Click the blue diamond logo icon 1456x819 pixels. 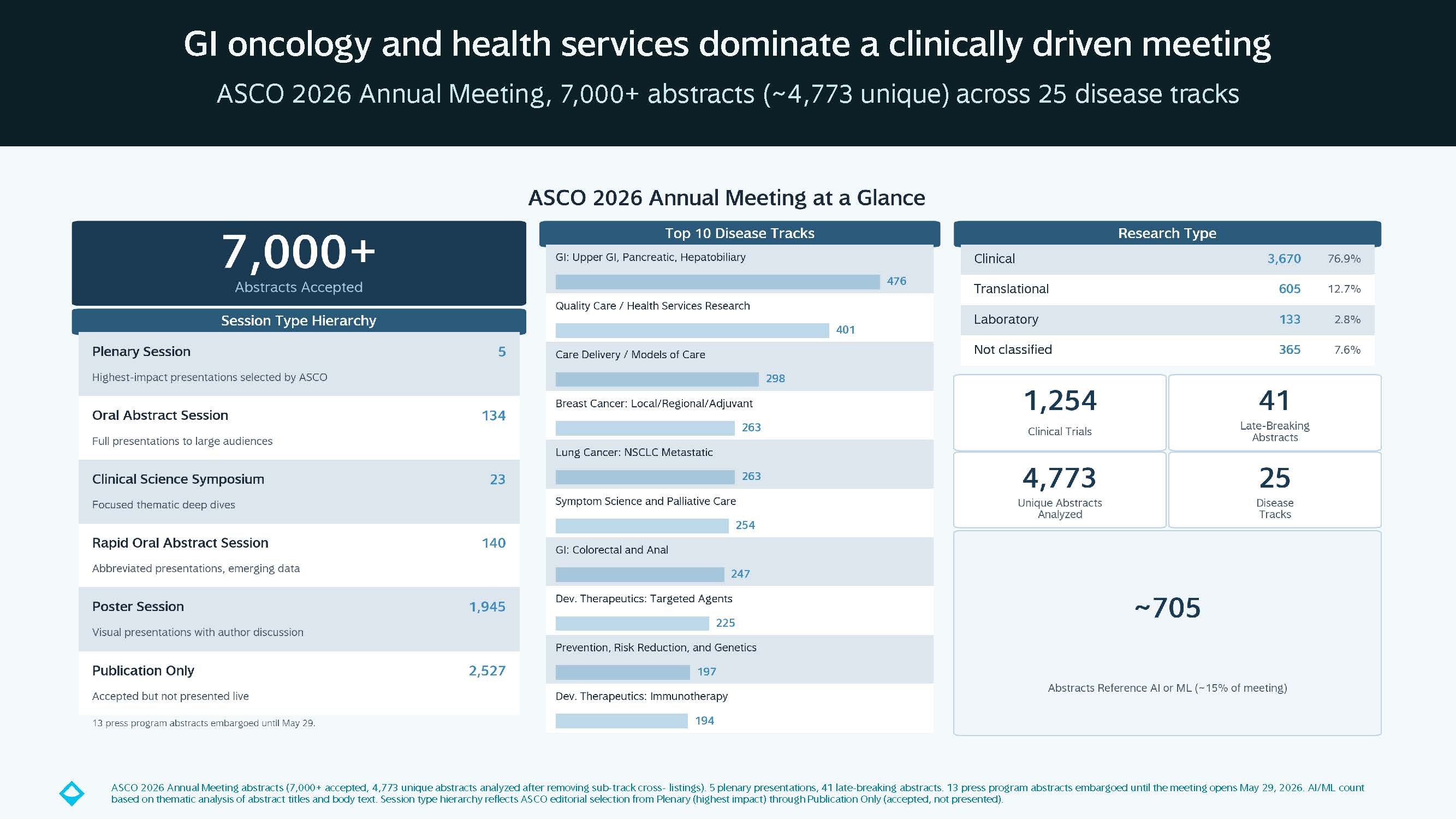[72, 793]
